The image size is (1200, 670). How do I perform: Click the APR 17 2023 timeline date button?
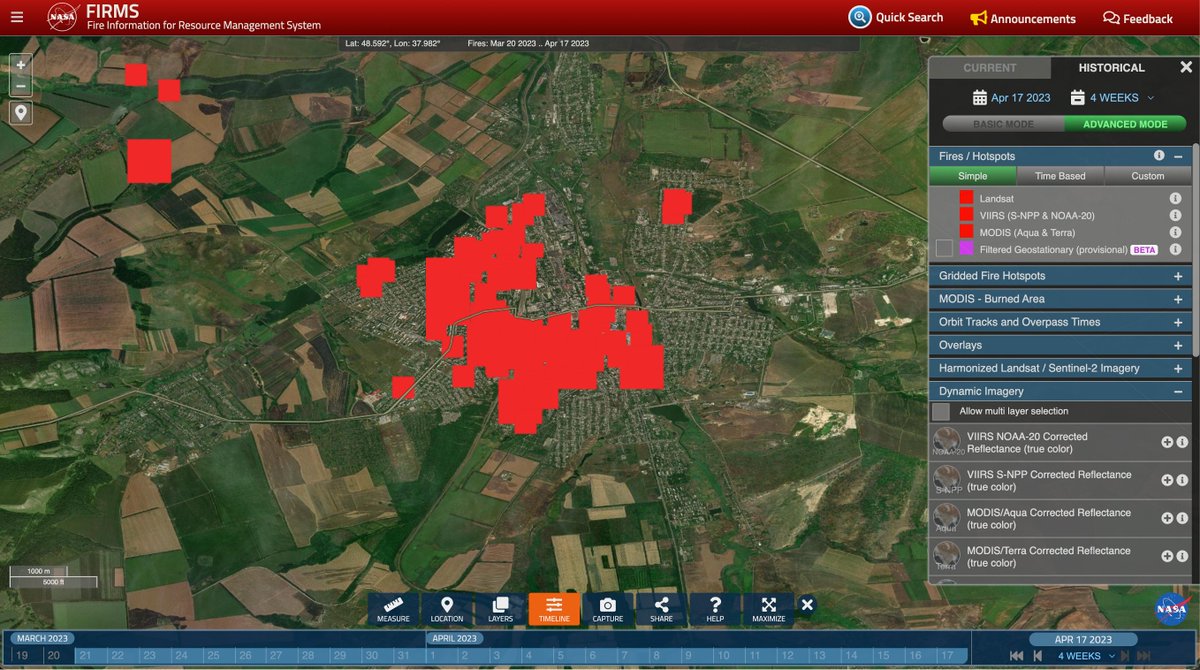[1083, 639]
